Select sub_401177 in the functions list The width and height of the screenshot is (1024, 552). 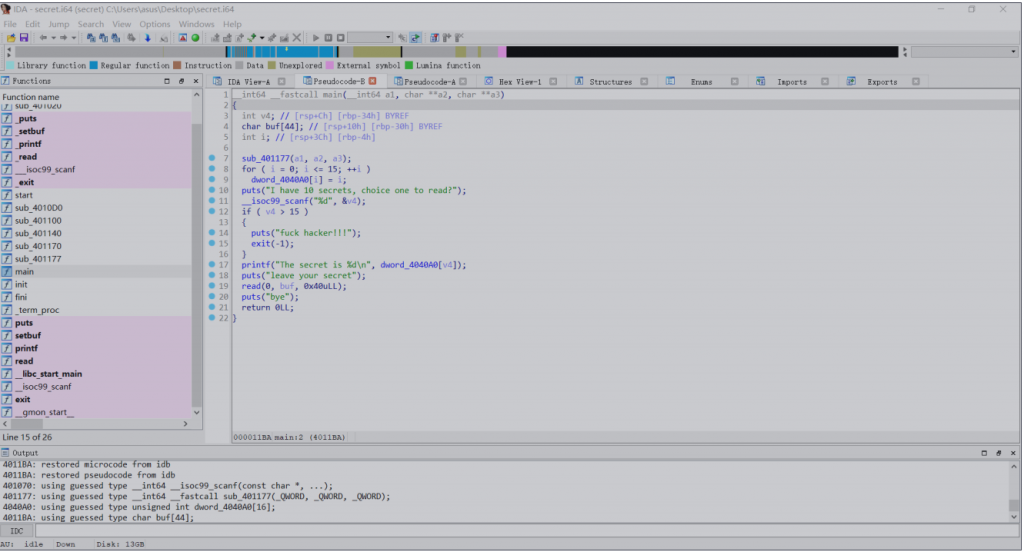(96, 259)
